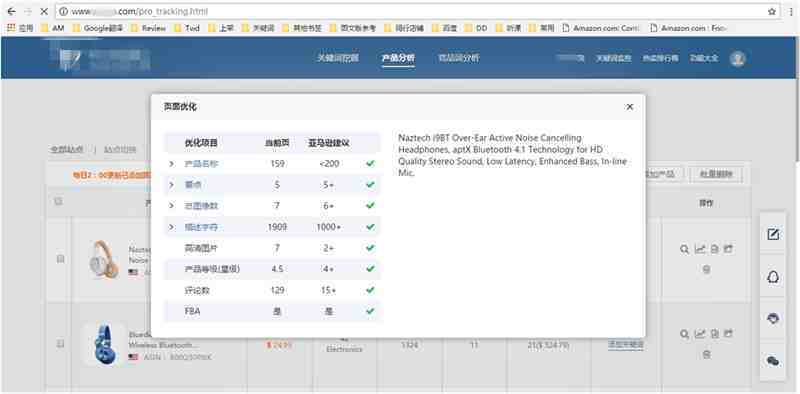Go back with browser back arrow

point(11,11)
